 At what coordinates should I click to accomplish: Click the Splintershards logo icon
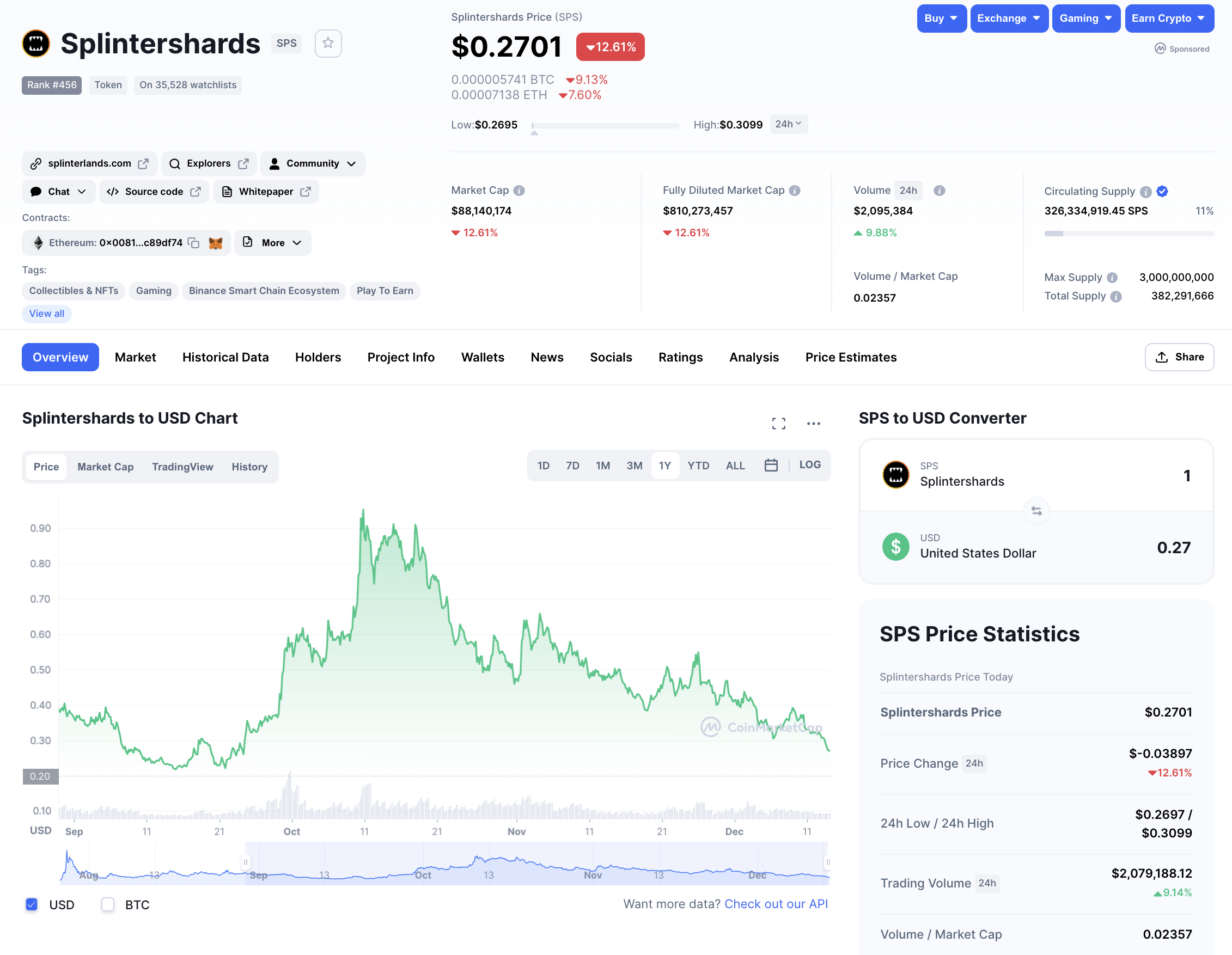coord(35,44)
